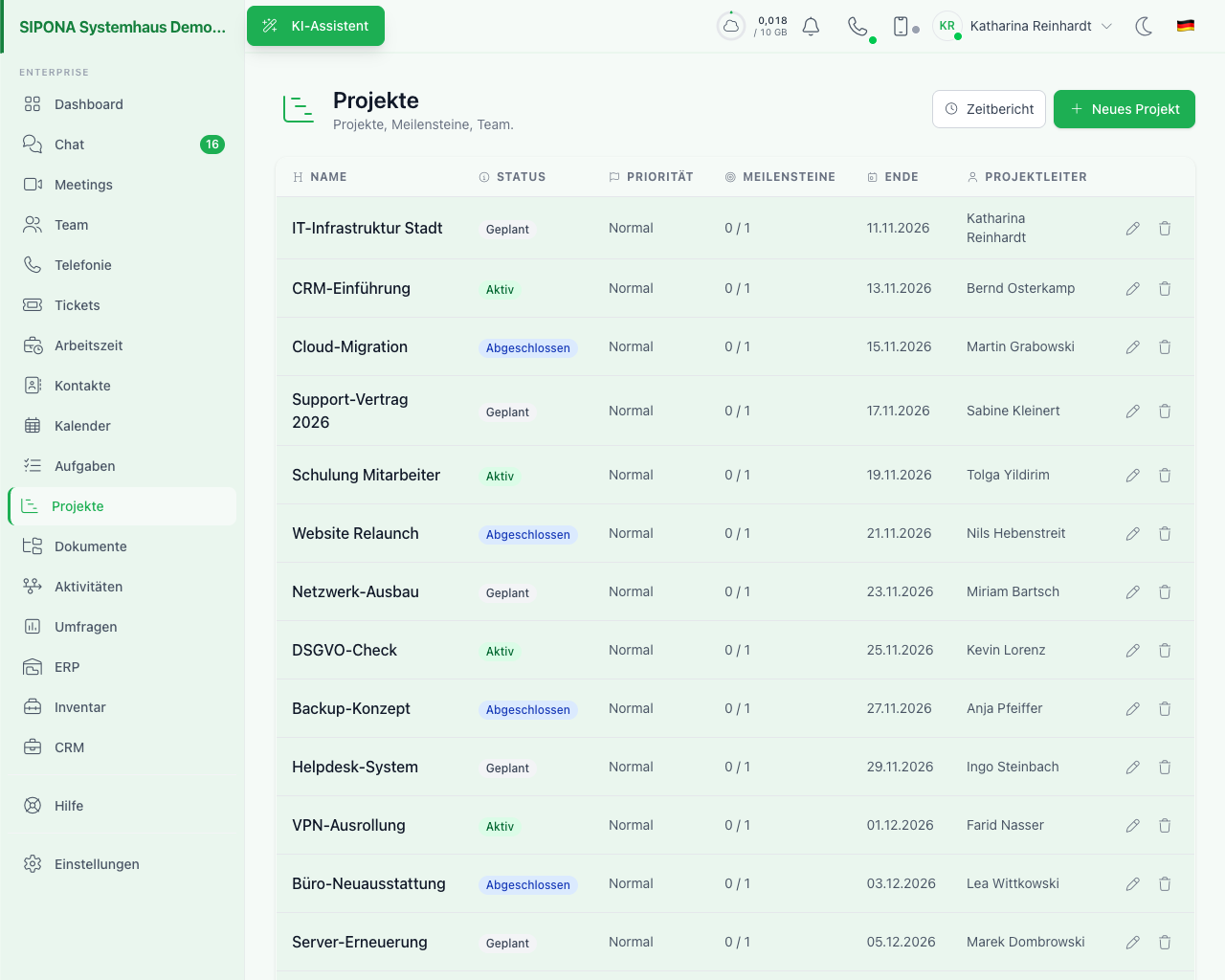The image size is (1225, 980).
Task: Click the mobile device icon in header
Action: point(901,26)
